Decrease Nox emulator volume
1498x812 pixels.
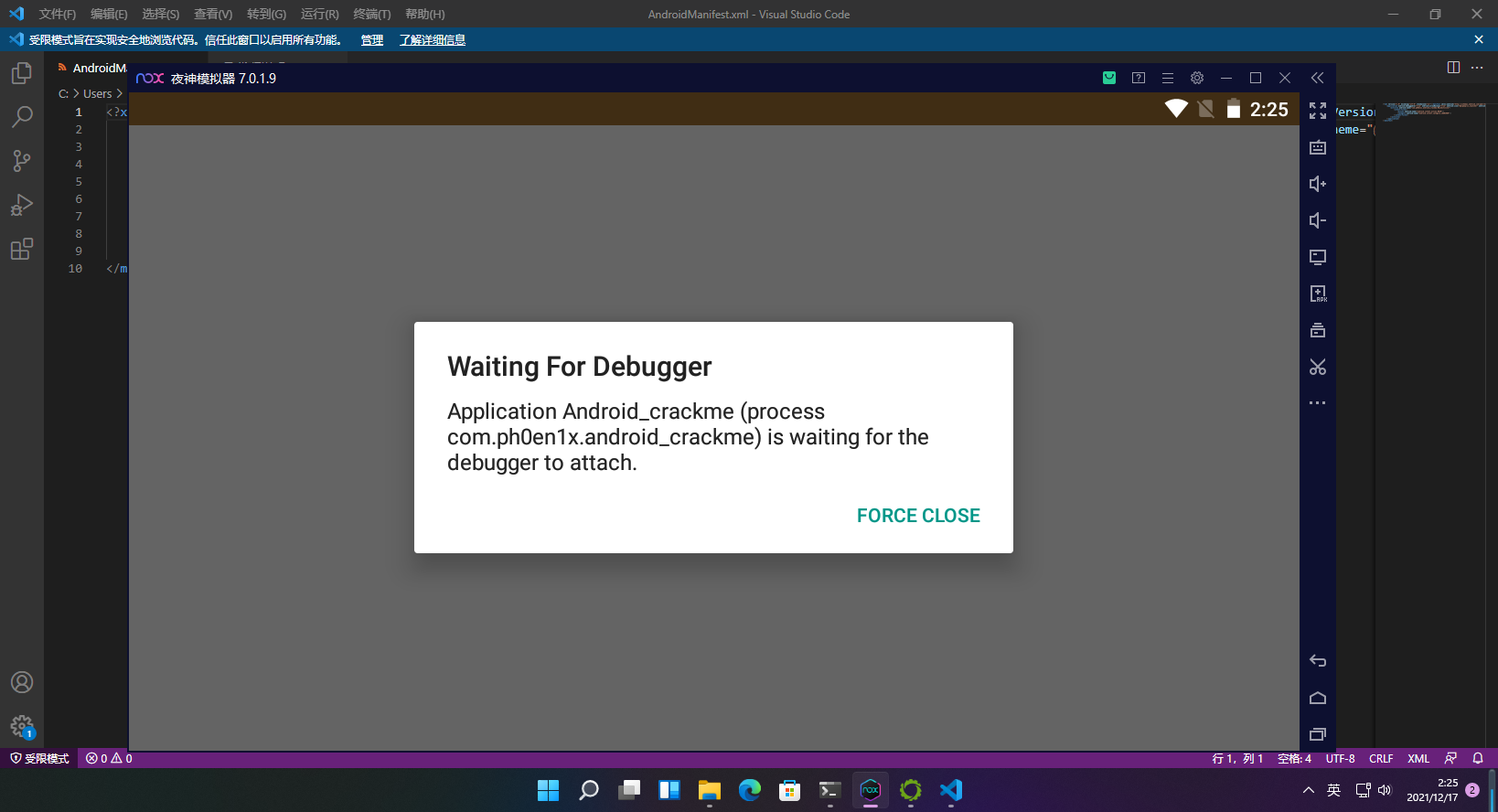tap(1318, 220)
